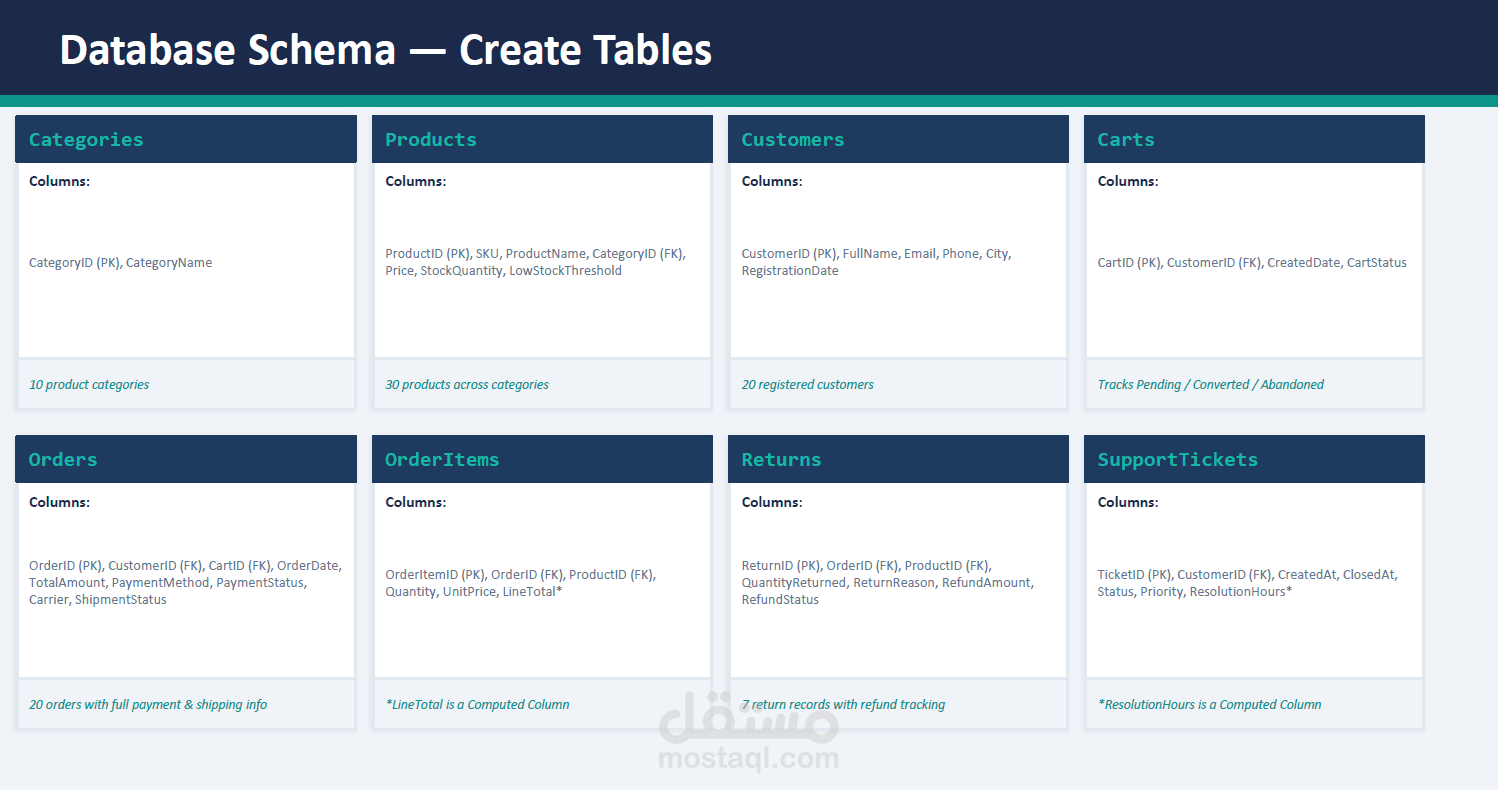Screen dimensions: 1498x790
Task: Click the note 30 products across categories
Action: [x=467, y=384]
